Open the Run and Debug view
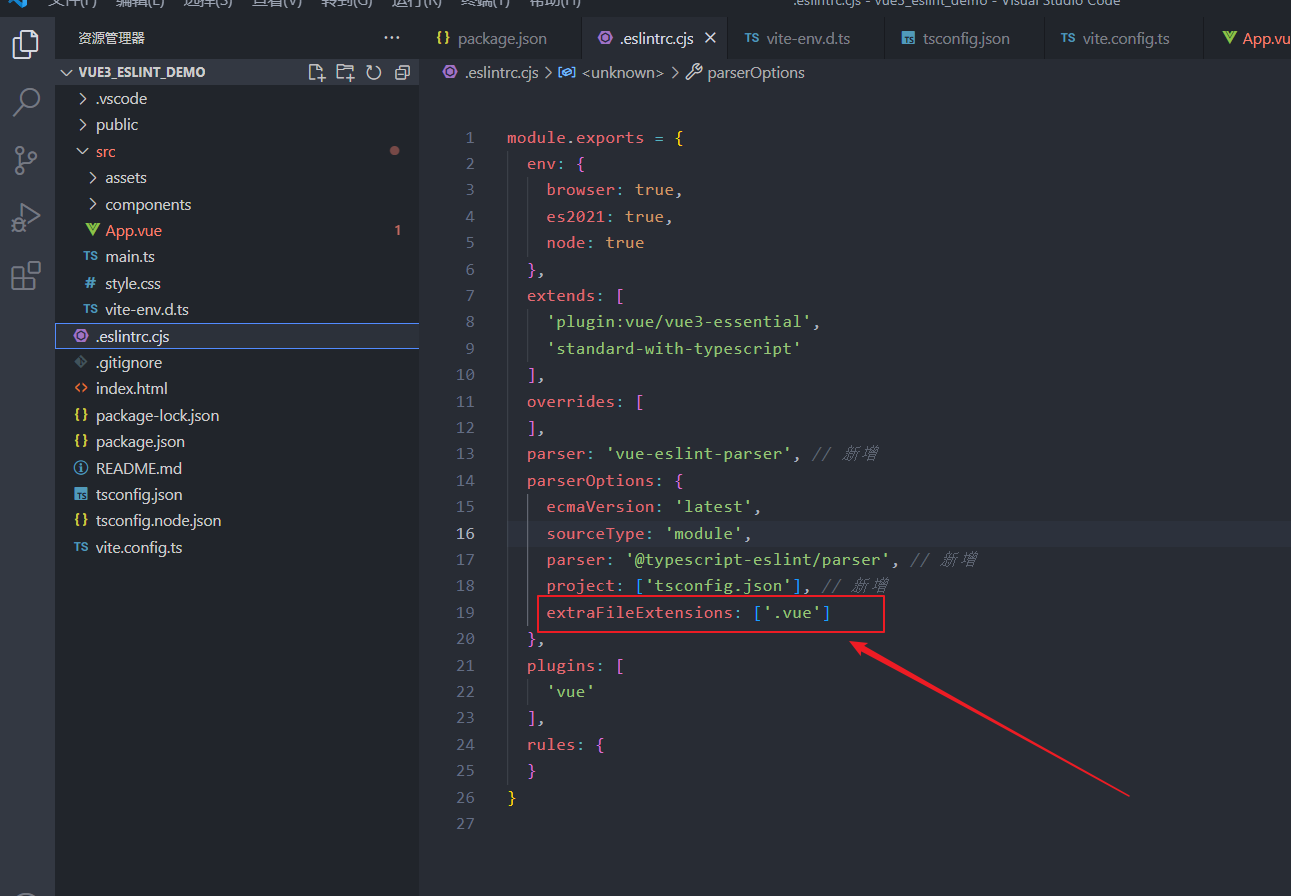The height and width of the screenshot is (896, 1291). [x=26, y=217]
